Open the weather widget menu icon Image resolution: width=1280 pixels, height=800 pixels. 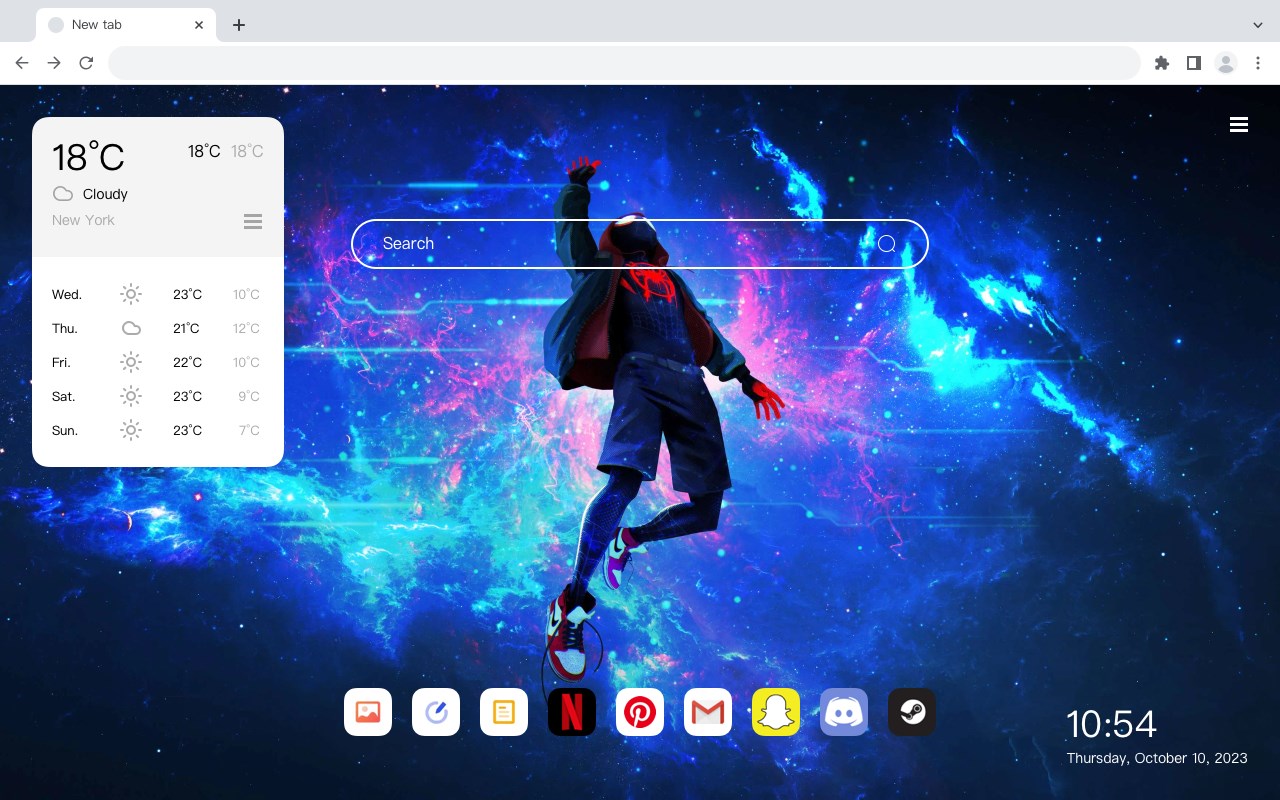pyautogui.click(x=253, y=221)
